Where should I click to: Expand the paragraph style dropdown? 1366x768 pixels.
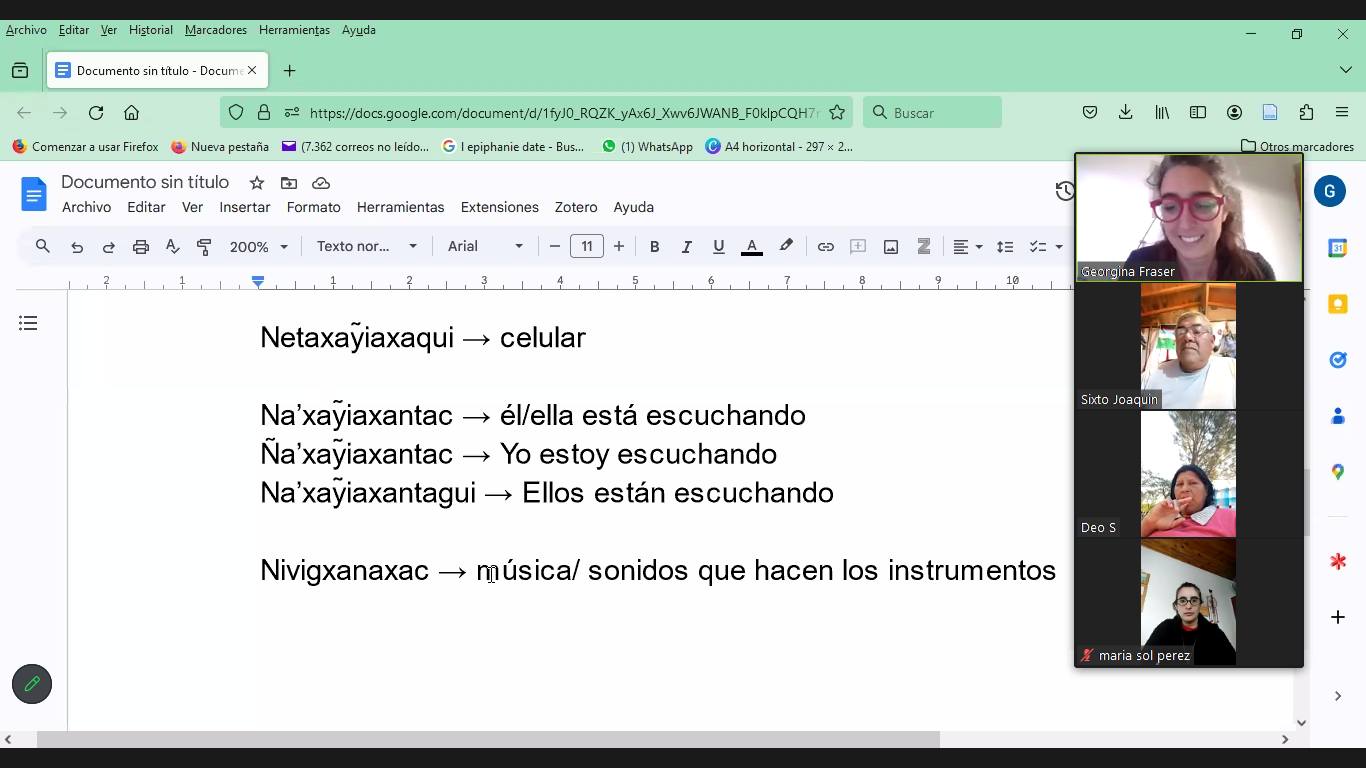366,247
